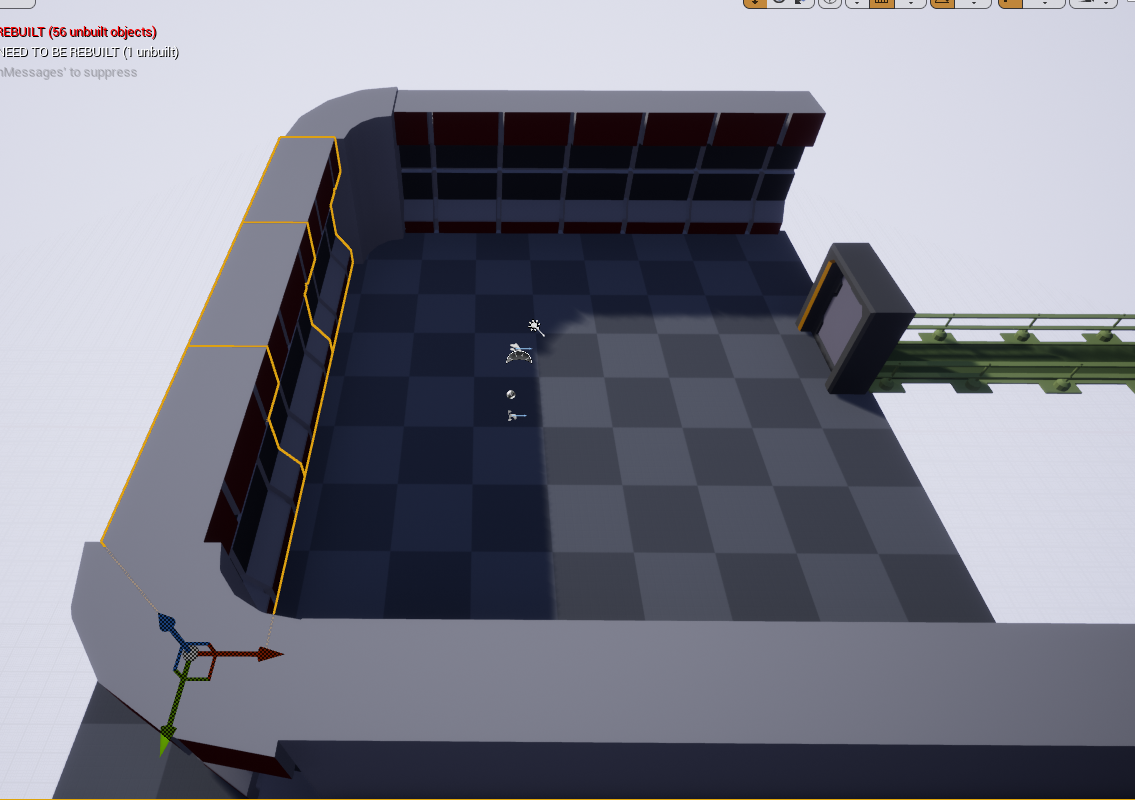Select the motorcycle-like actor sprite in the room
This screenshot has height=800, width=1135.
click(x=518, y=352)
